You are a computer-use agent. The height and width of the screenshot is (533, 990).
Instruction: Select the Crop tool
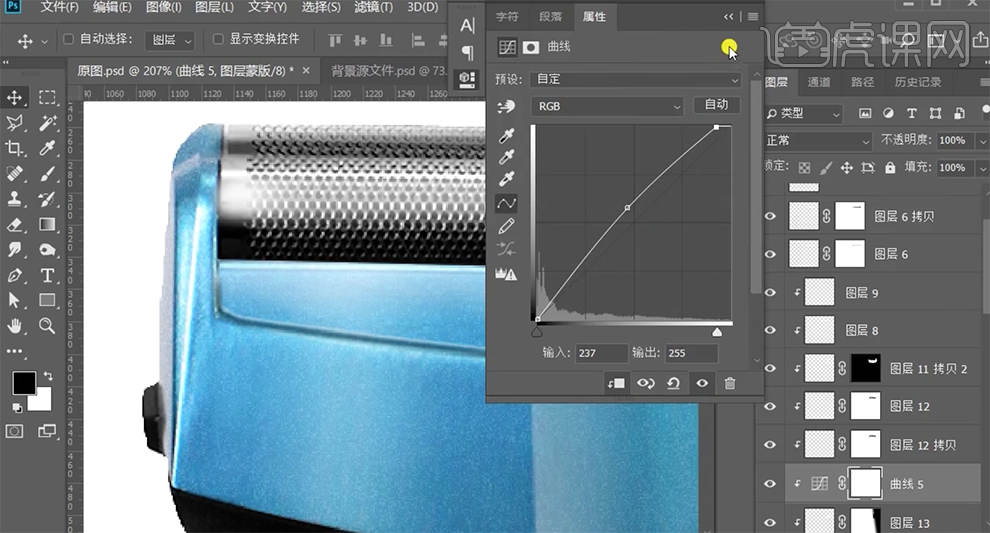coord(15,148)
